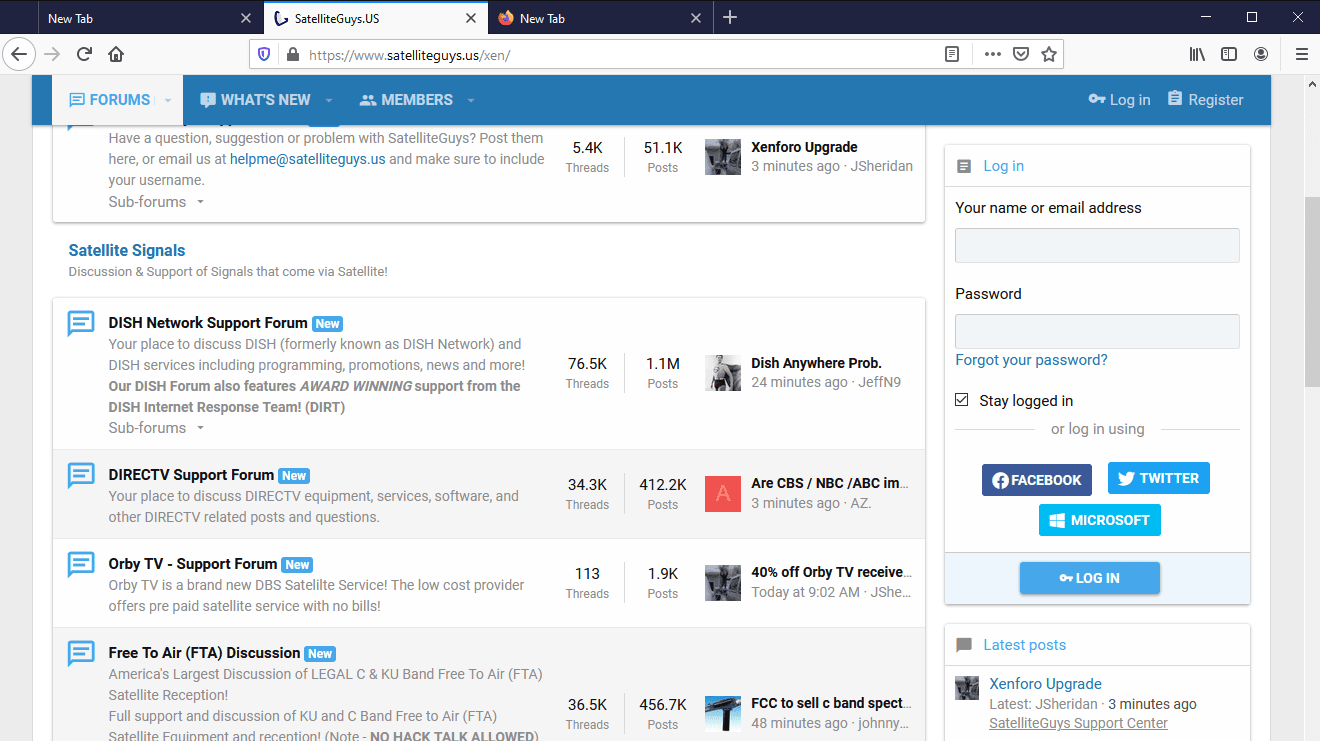Screen dimensions: 1320x741
Task: Expand the What's New dropdown arrow
Action: coord(329,100)
